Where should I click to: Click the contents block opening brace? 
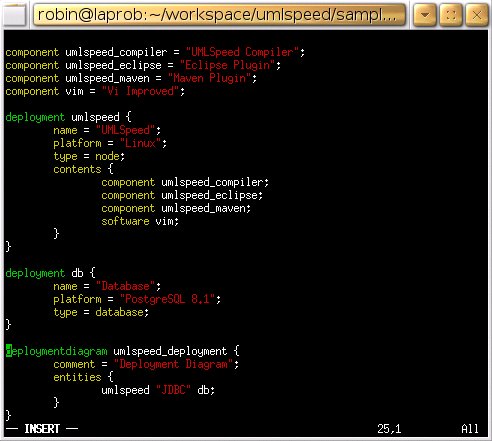coord(111,169)
